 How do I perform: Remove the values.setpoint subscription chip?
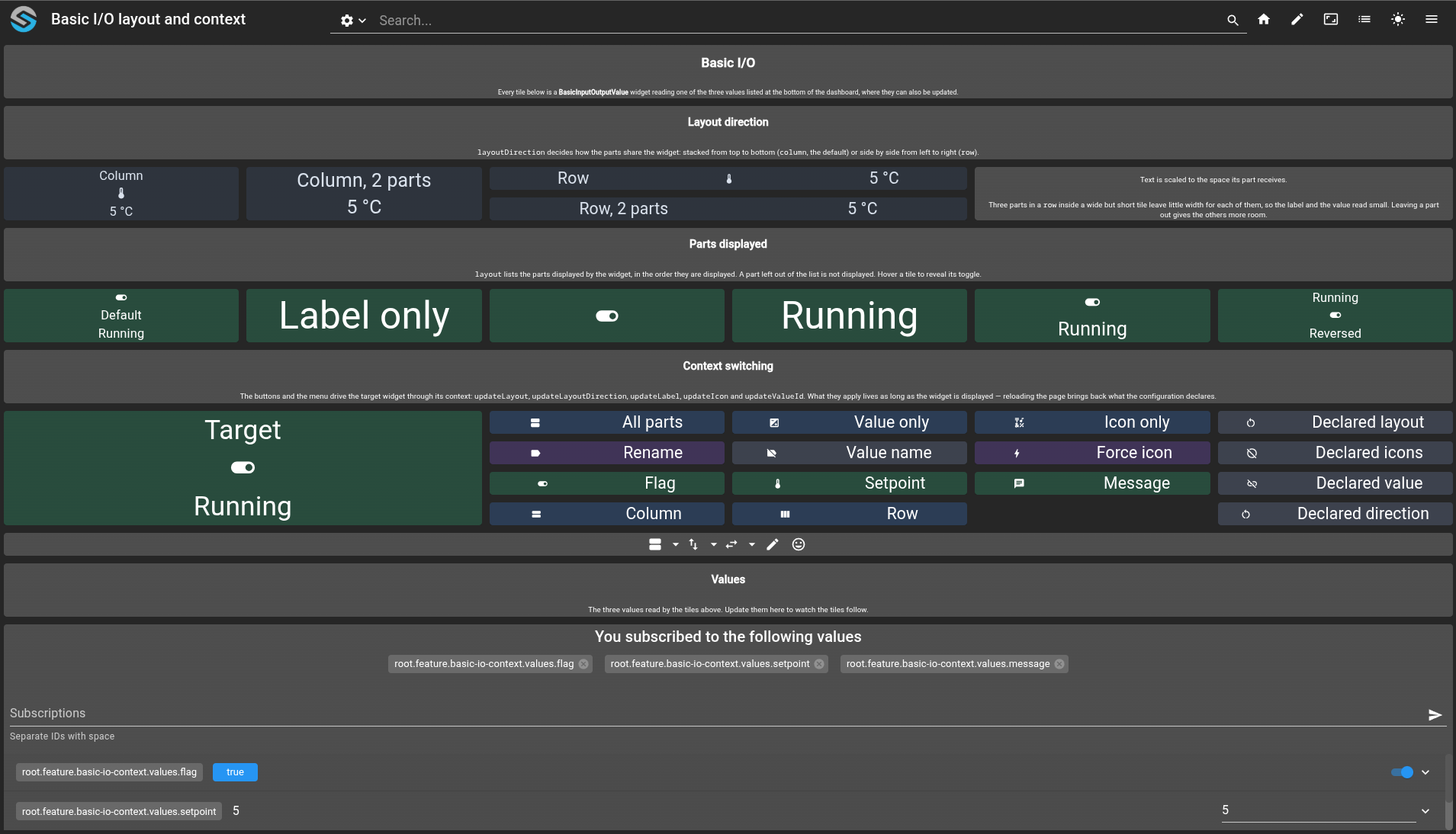[x=819, y=664]
